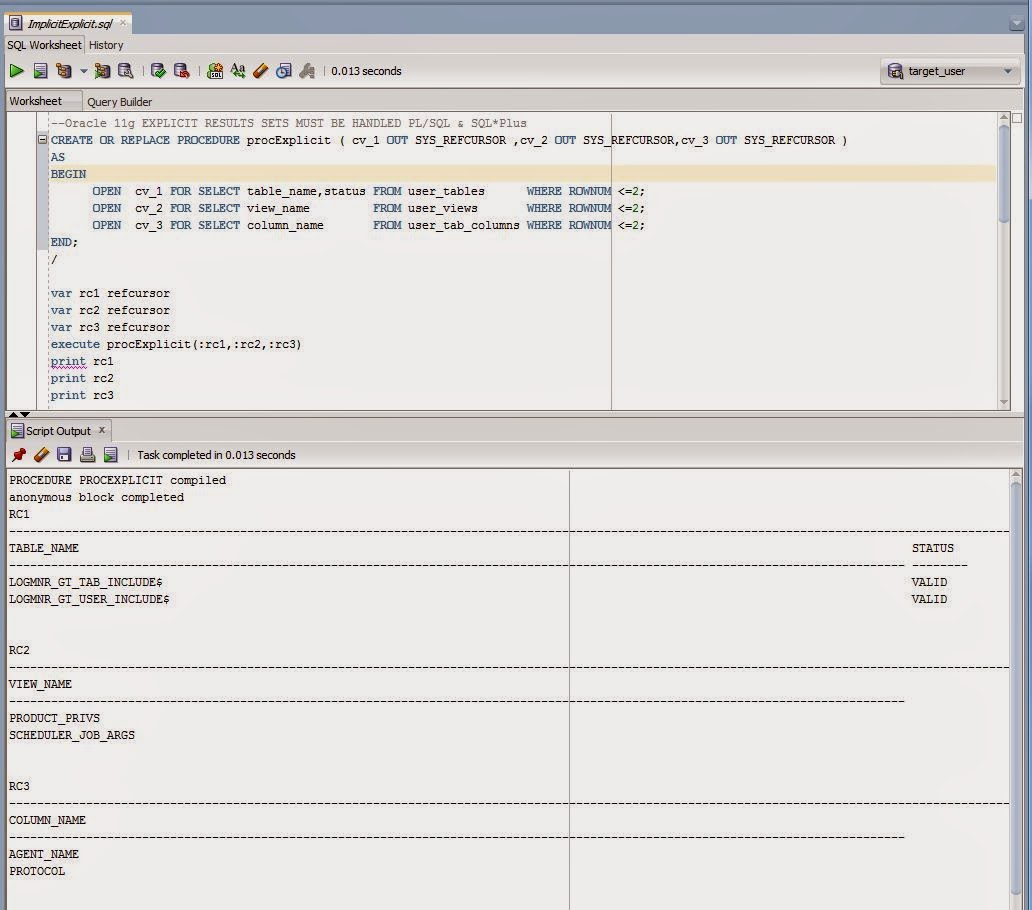Viewport: 1032px width, 910px height.
Task: Click the Autotrace icon
Action: pos(102,71)
